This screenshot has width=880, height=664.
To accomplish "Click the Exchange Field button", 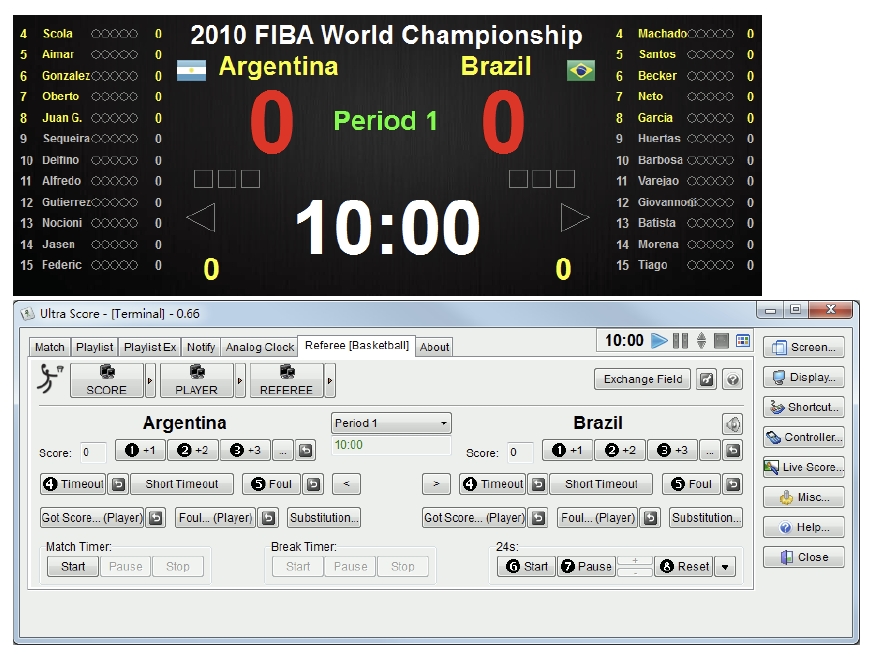I will (x=643, y=379).
